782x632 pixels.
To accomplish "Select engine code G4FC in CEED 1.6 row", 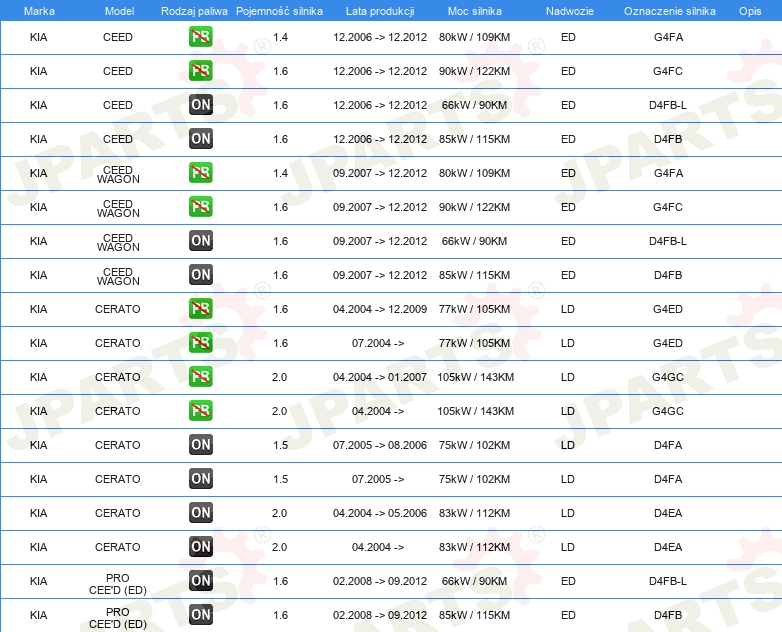I will 668,71.
